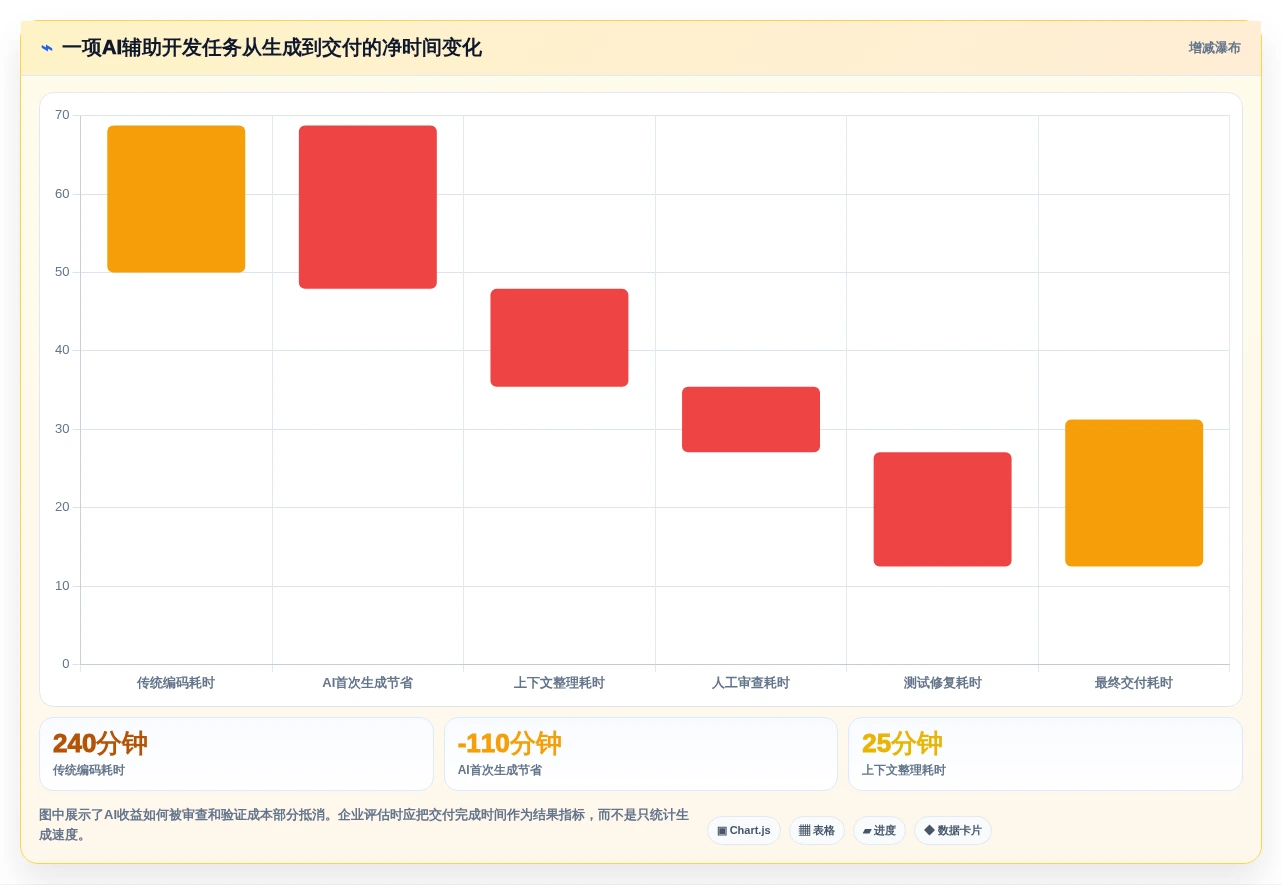Image resolution: width=1282 pixels, height=885 pixels.
Task: Click the red AI首次生成节省 bar
Action: (368, 207)
